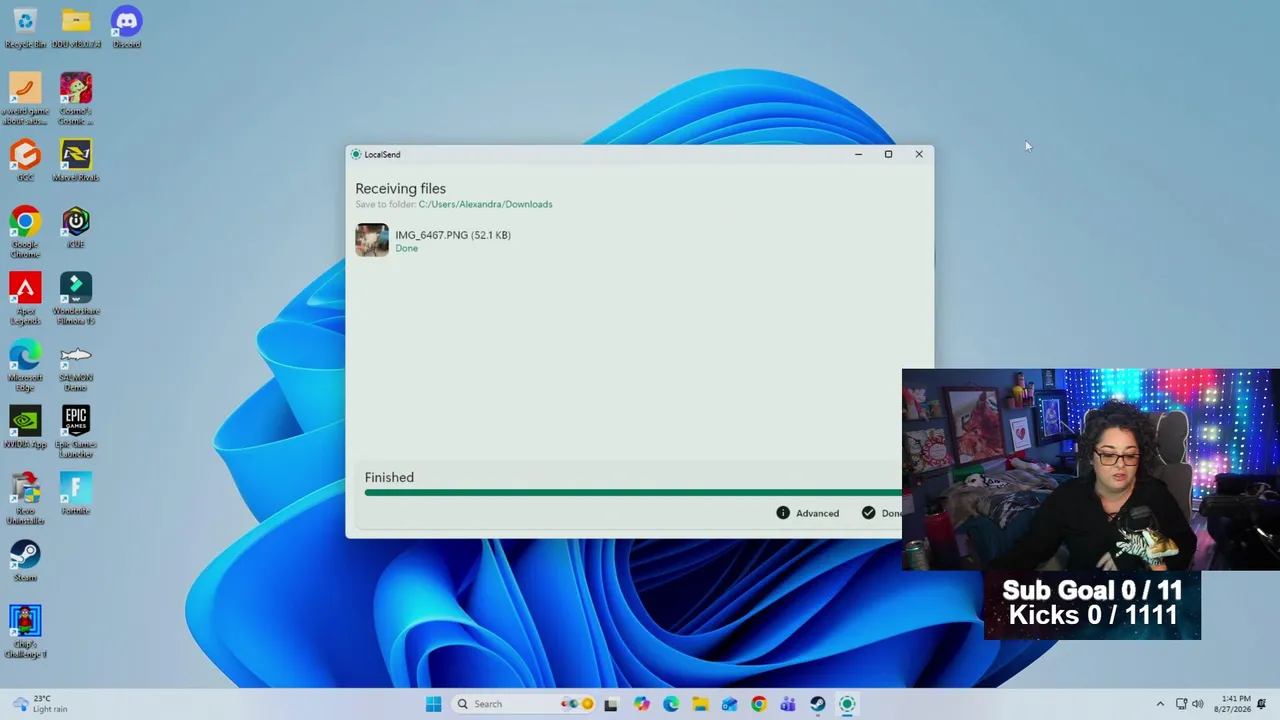
Task: Open File Explorer from the taskbar
Action: pyautogui.click(x=700, y=704)
